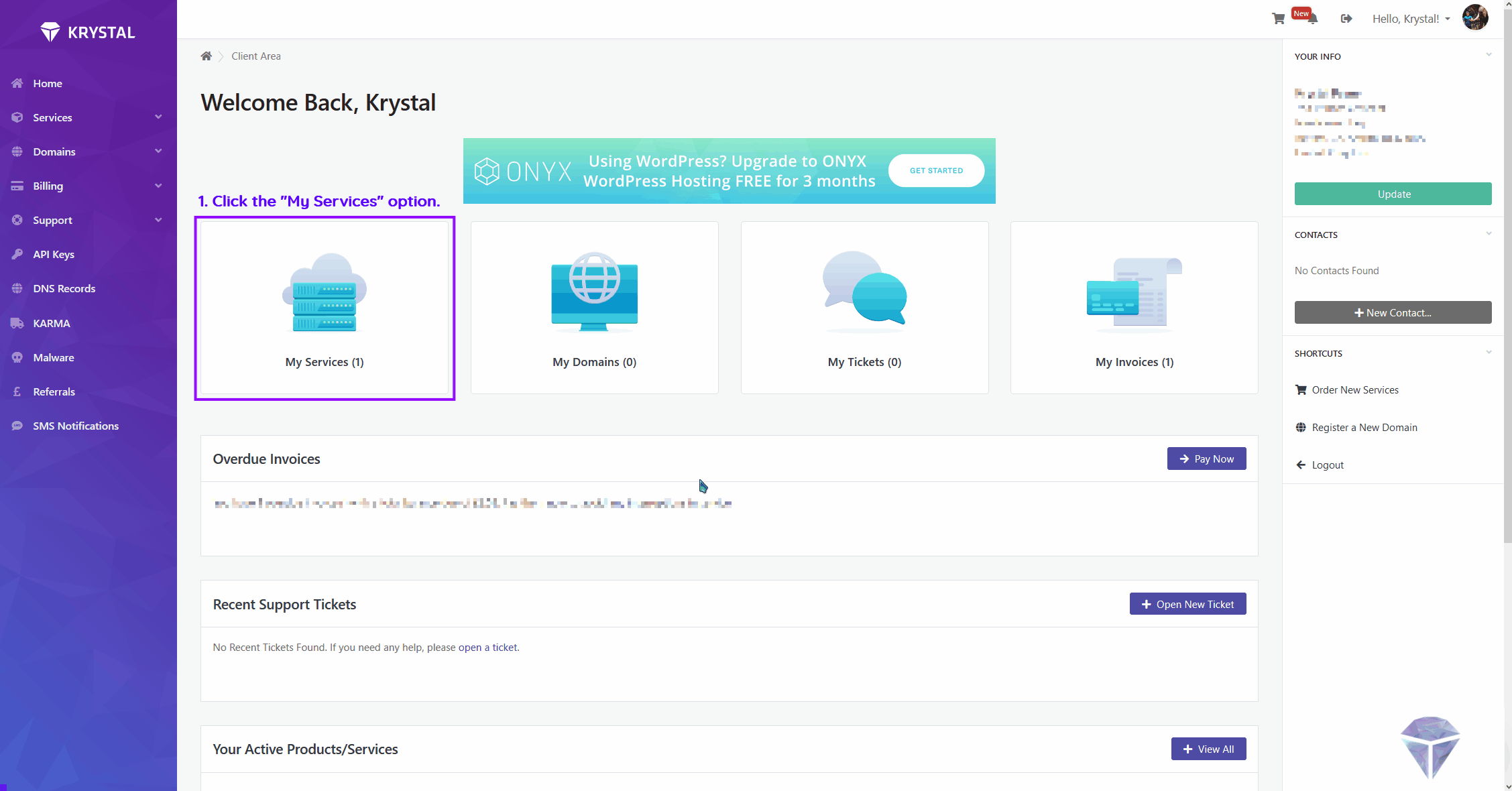Image resolution: width=1512 pixels, height=791 pixels.
Task: Expand the Services sidebar submenu chevron
Action: pyautogui.click(x=158, y=117)
